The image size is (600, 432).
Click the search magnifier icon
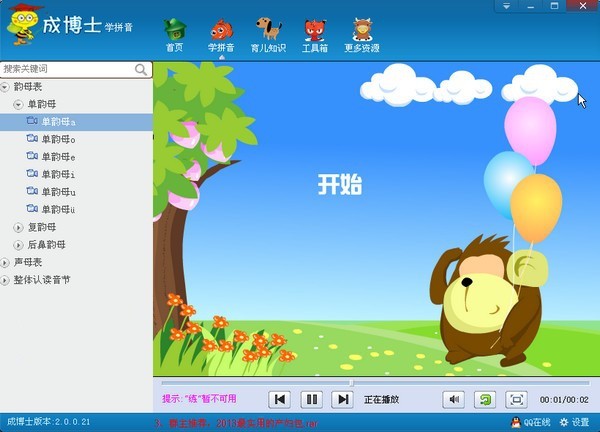tap(141, 70)
